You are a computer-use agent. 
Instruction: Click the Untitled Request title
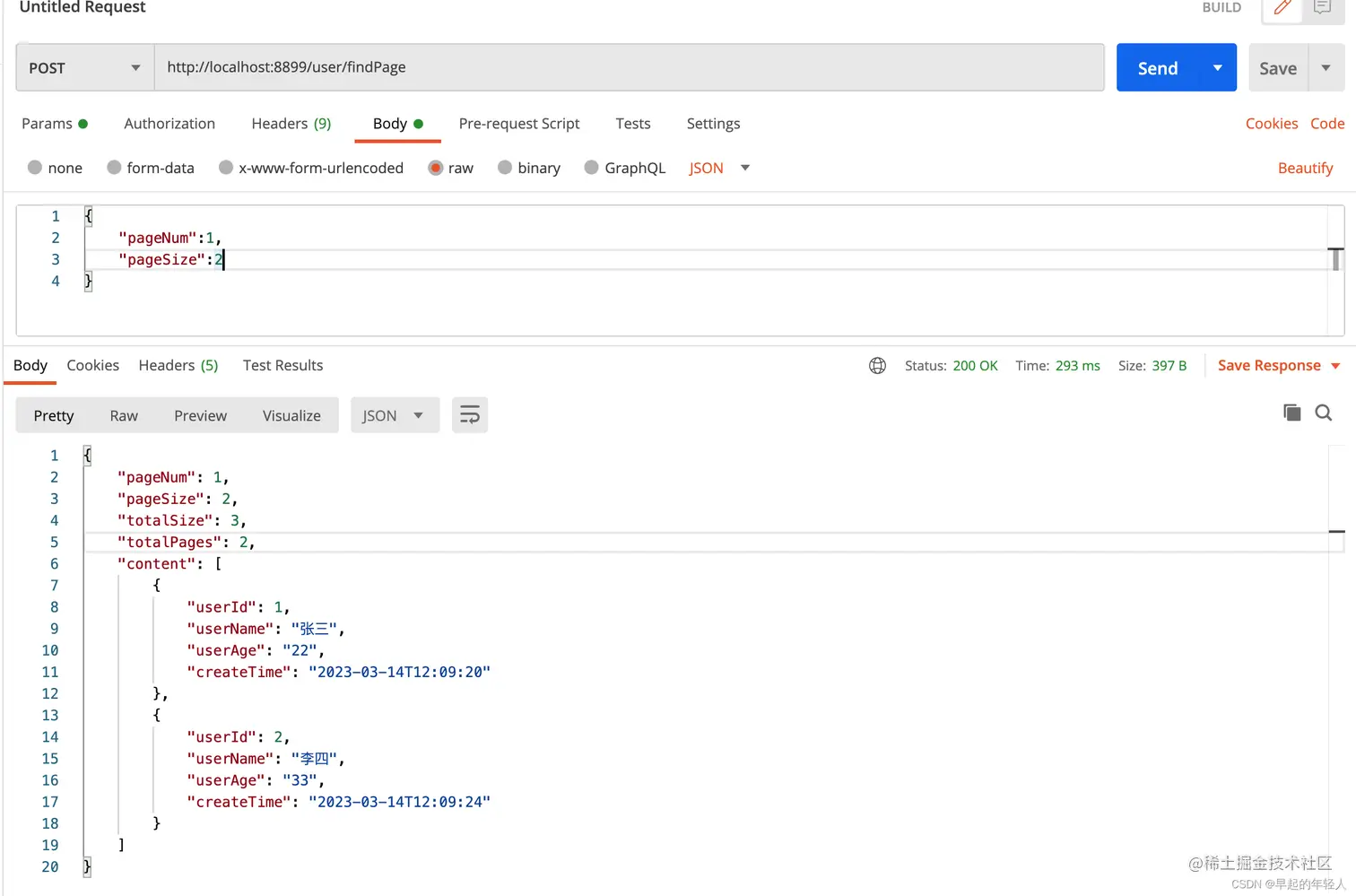click(x=83, y=7)
